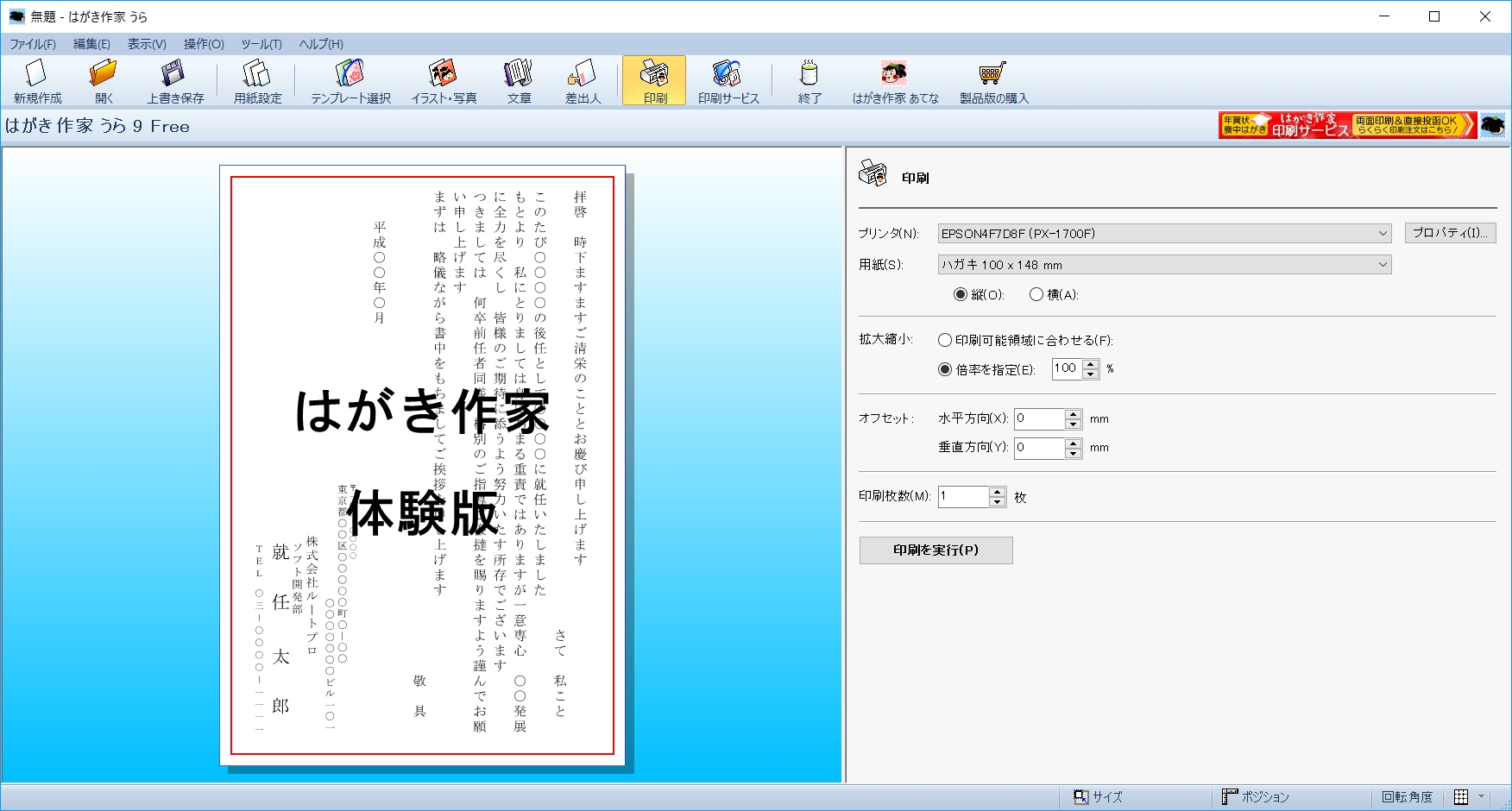Click the app icon in title bar

click(x=16, y=16)
